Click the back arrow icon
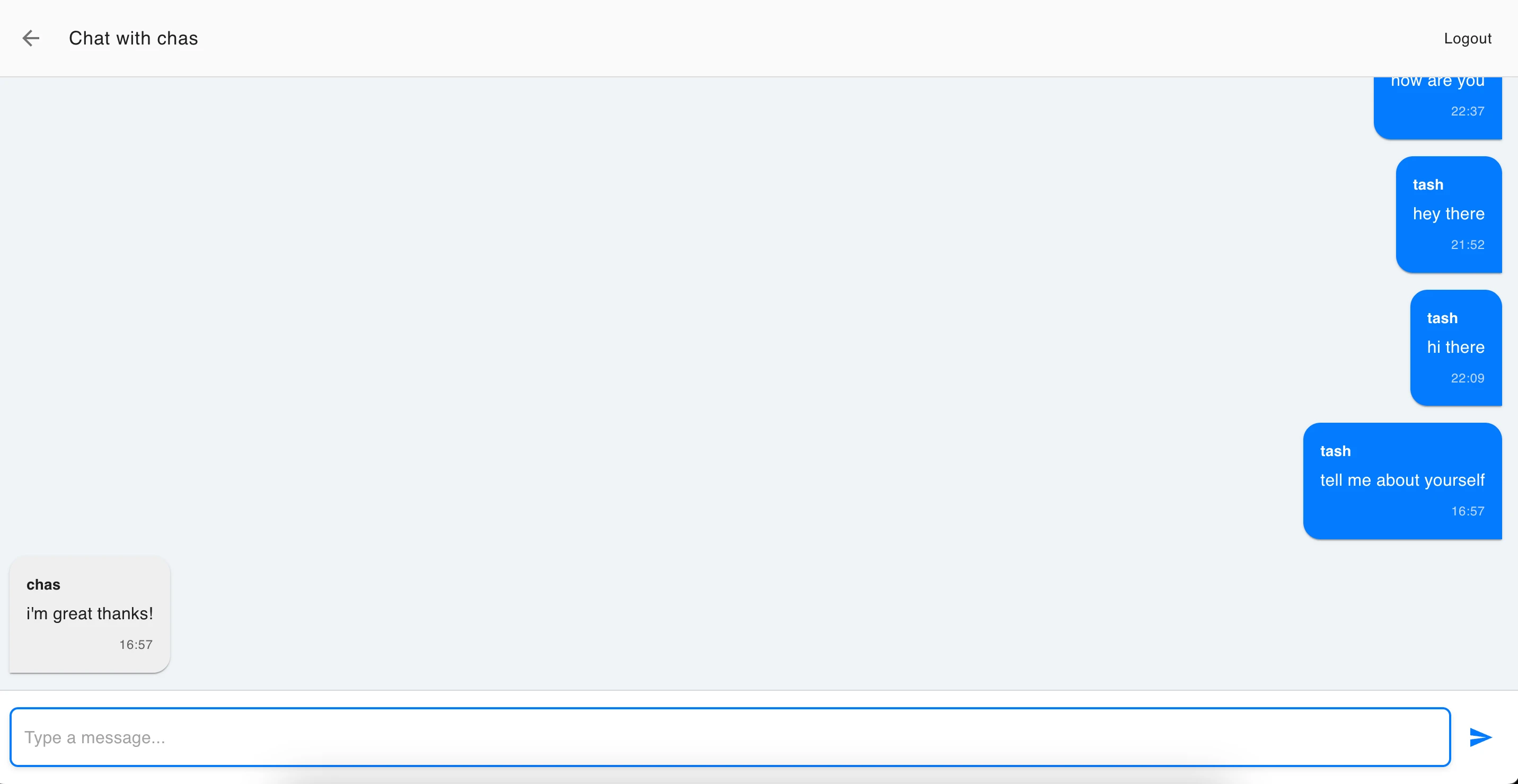 (31, 38)
